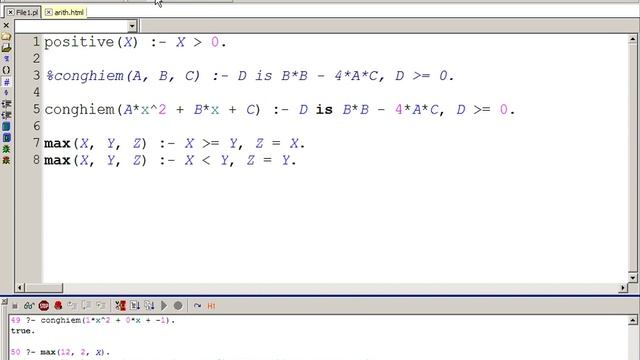Click the scissors-and-red-marker icon in console toolbar

tap(120, 305)
